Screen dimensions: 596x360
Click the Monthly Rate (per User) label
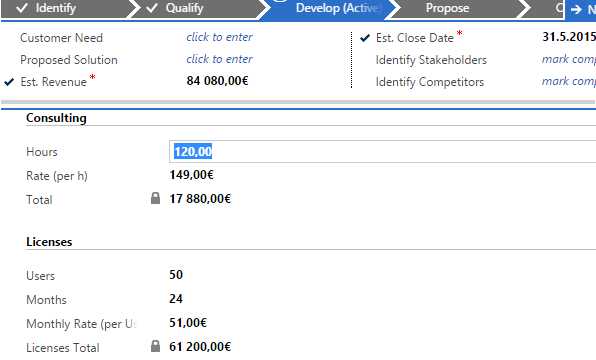81,324
